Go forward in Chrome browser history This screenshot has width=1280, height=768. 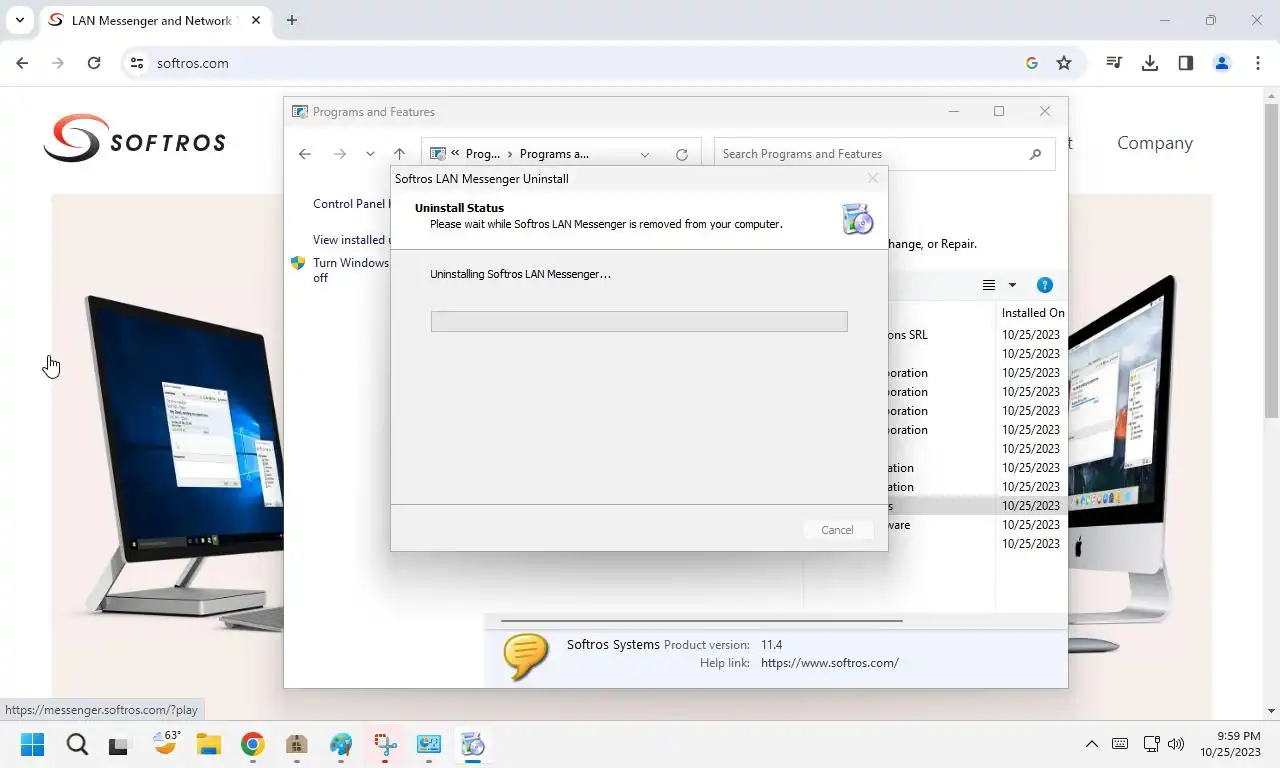[x=58, y=63]
